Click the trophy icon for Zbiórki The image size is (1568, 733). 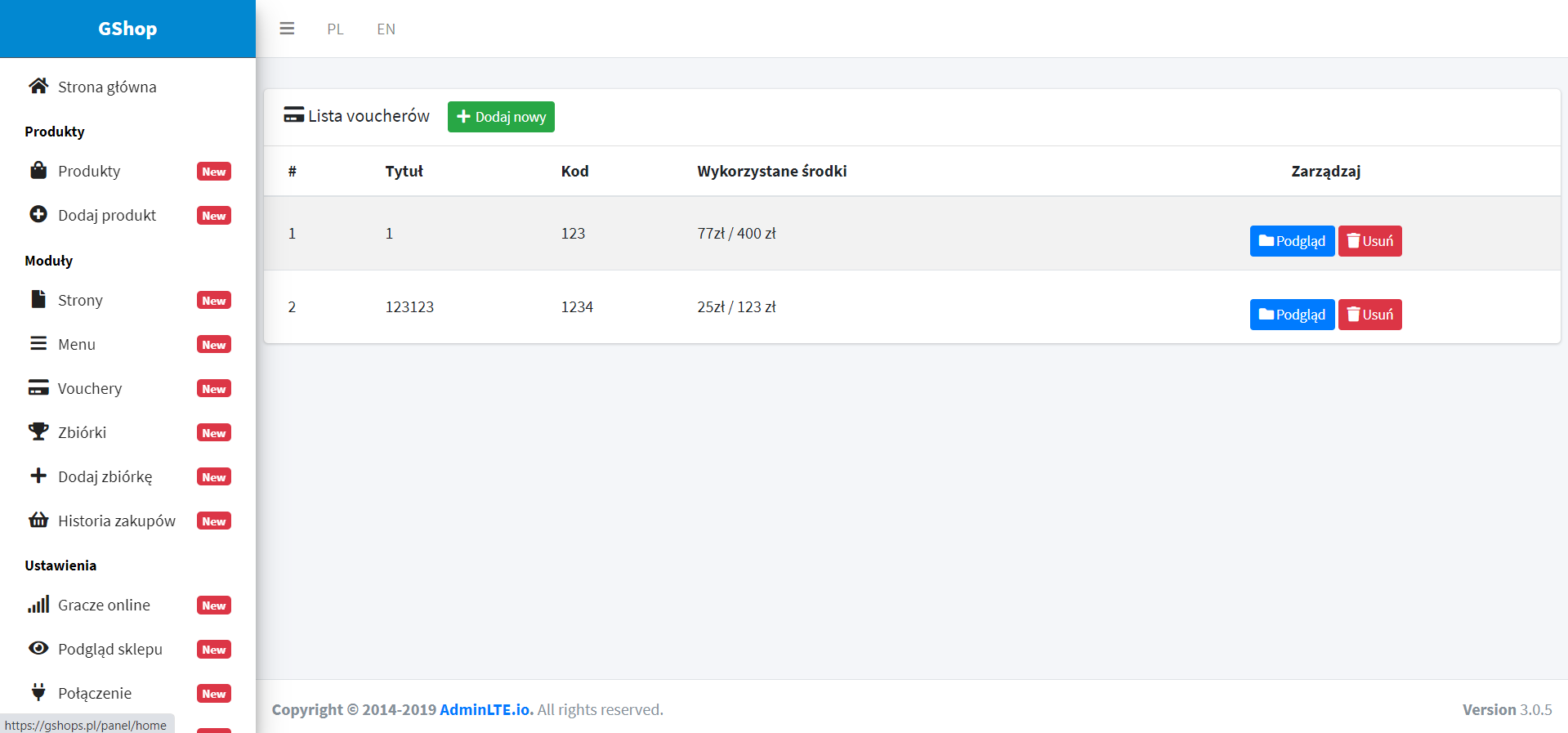pyautogui.click(x=38, y=431)
